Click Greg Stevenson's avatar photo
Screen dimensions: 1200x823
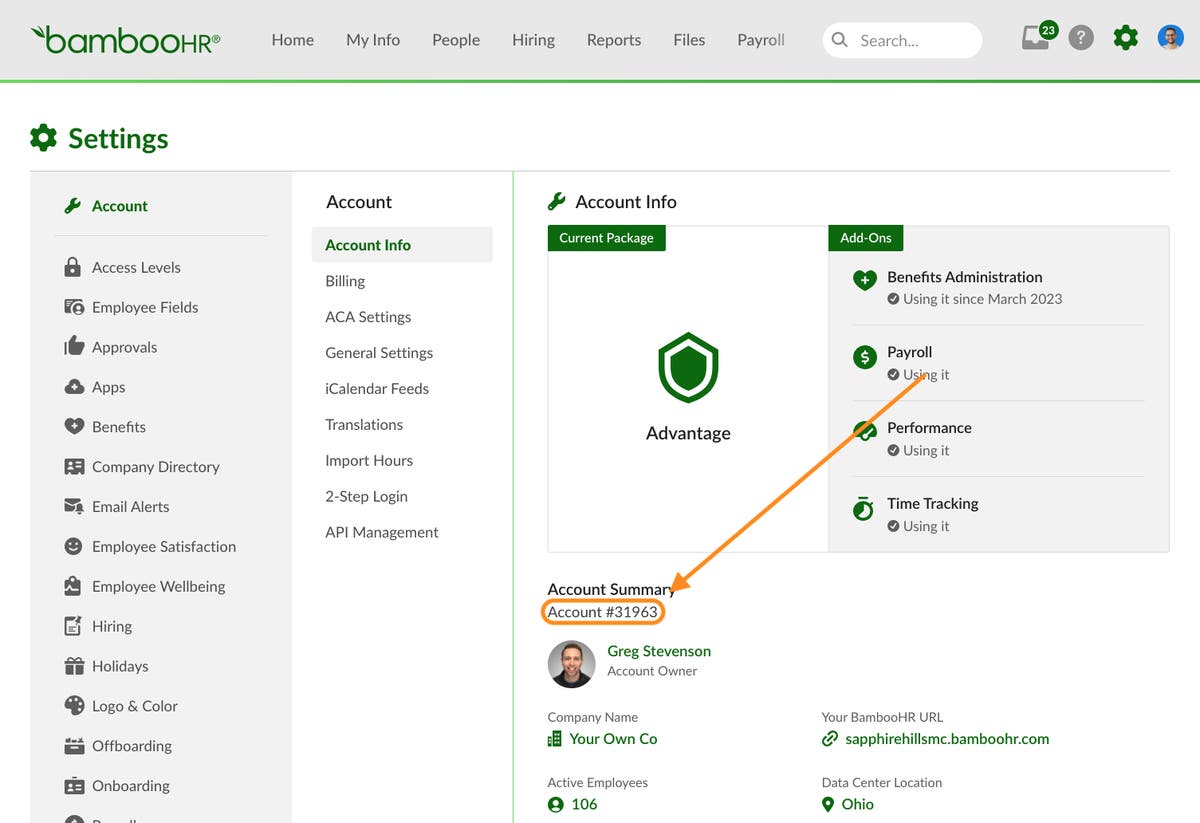click(x=571, y=664)
